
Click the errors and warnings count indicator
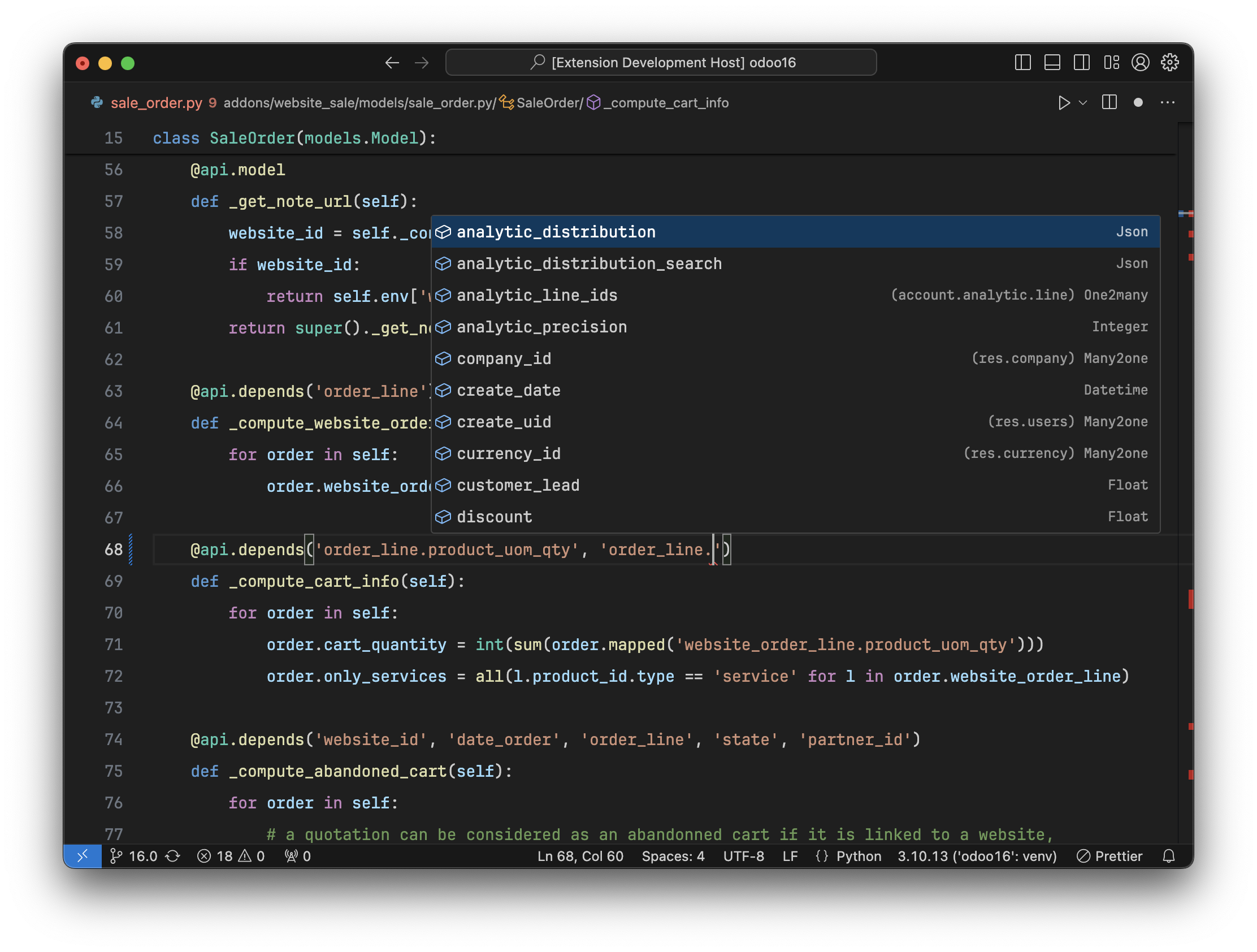pos(231,856)
